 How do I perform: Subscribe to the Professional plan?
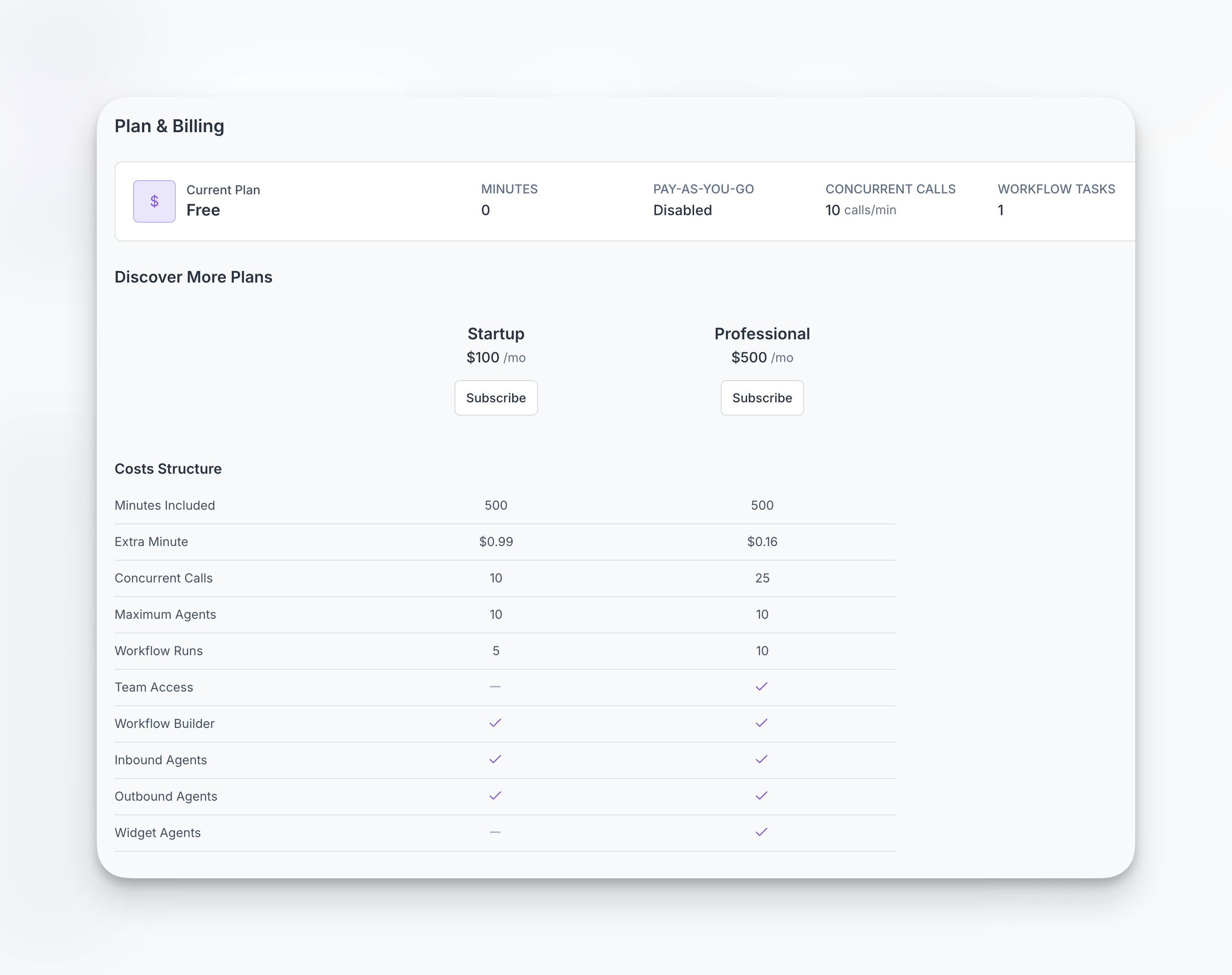click(762, 398)
